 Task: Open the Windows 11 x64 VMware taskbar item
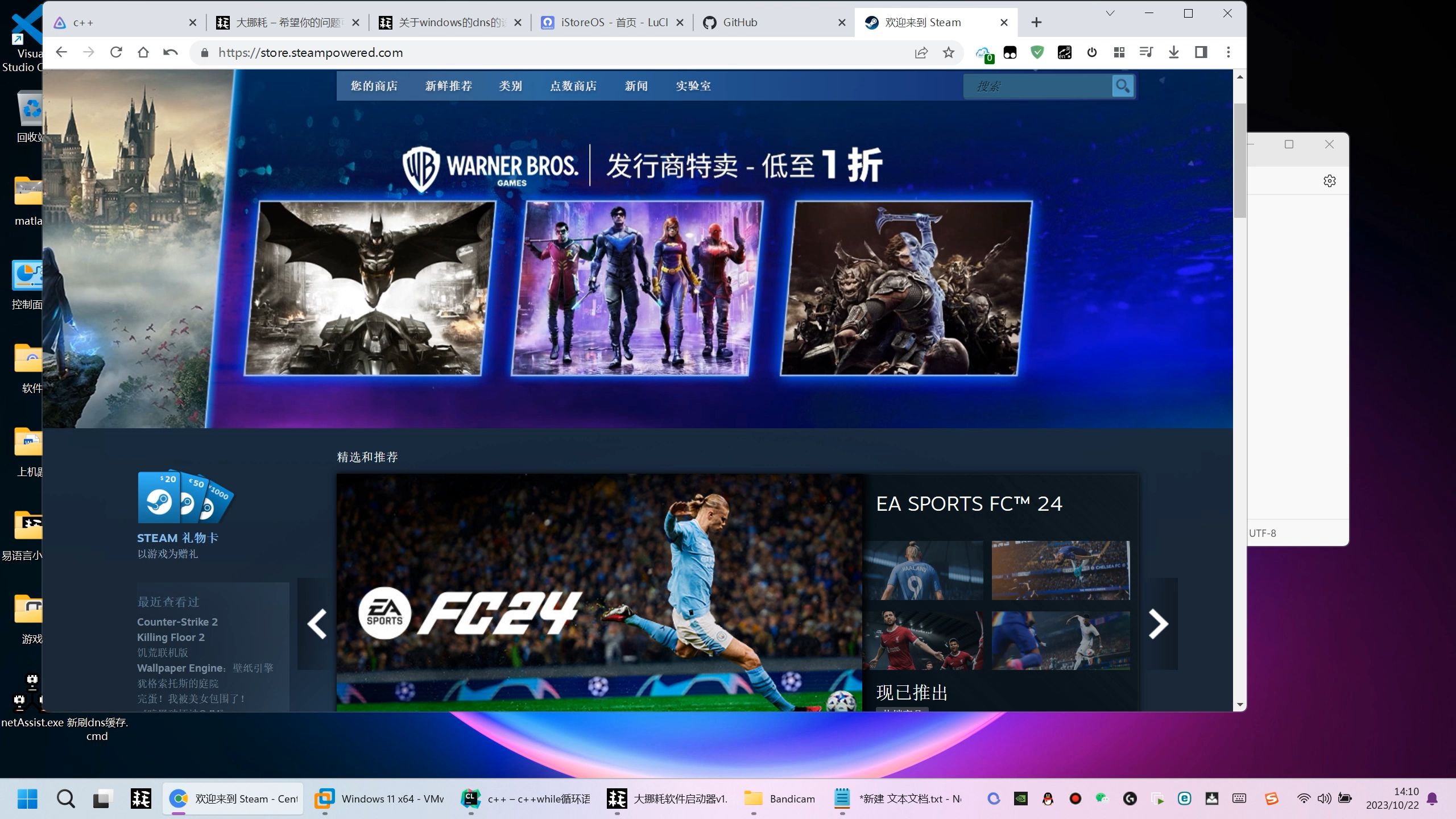click(380, 799)
